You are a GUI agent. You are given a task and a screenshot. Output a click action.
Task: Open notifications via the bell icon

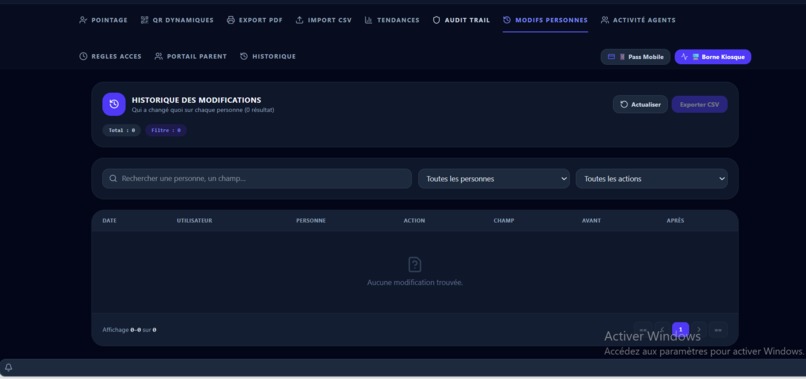pyautogui.click(x=9, y=368)
